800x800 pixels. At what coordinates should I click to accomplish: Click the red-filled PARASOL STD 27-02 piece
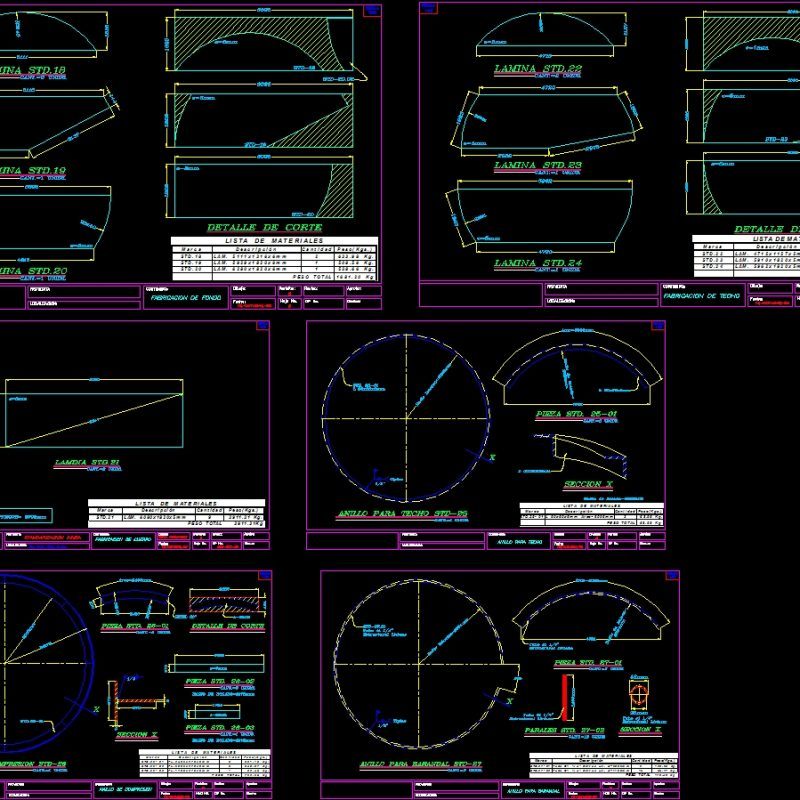[x=565, y=698]
